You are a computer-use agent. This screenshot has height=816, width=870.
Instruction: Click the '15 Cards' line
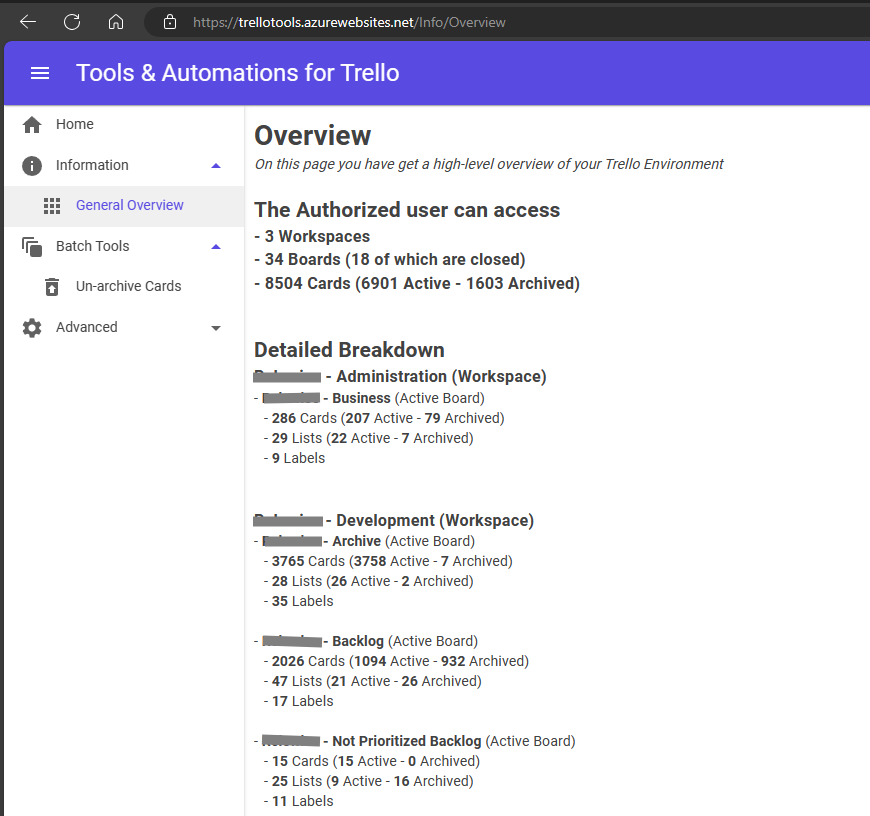(372, 761)
